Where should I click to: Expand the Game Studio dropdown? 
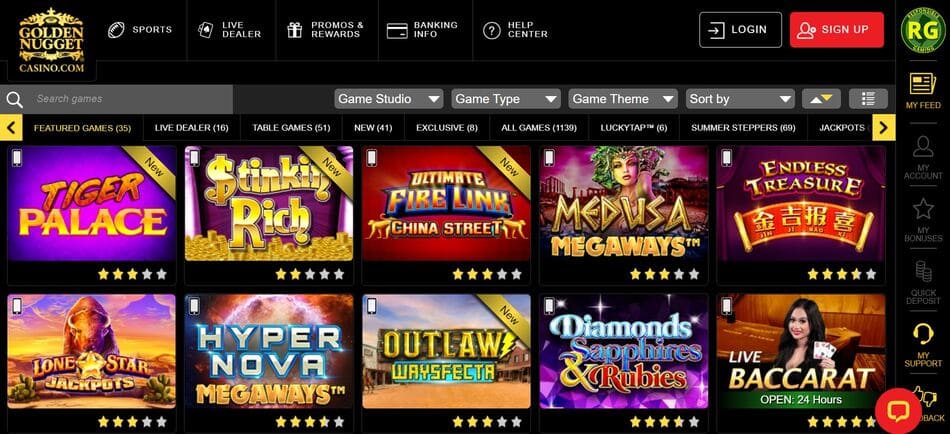click(x=388, y=99)
